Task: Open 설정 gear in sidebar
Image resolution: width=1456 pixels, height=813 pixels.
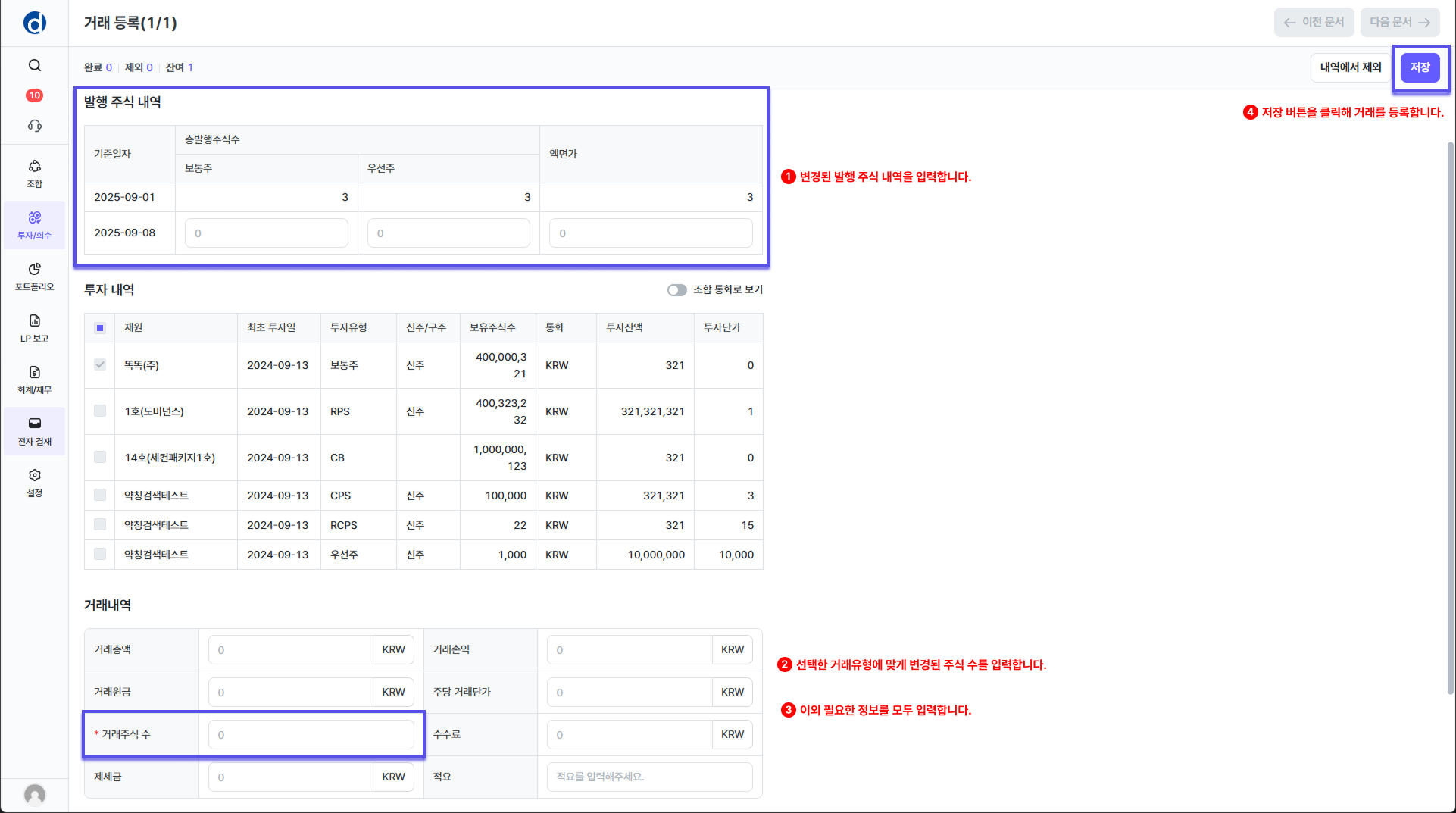Action: [35, 483]
